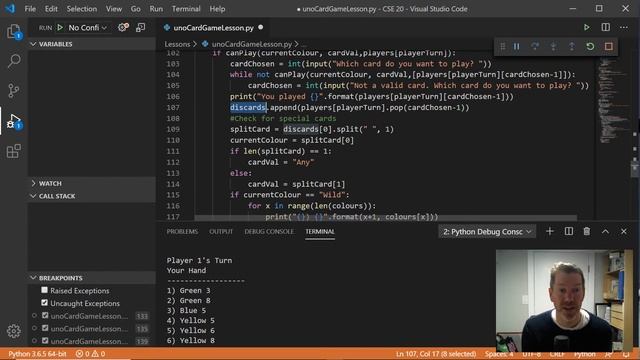Kill terminal with the trash icon
Viewport: 640px width, 360px height.
click(587, 231)
